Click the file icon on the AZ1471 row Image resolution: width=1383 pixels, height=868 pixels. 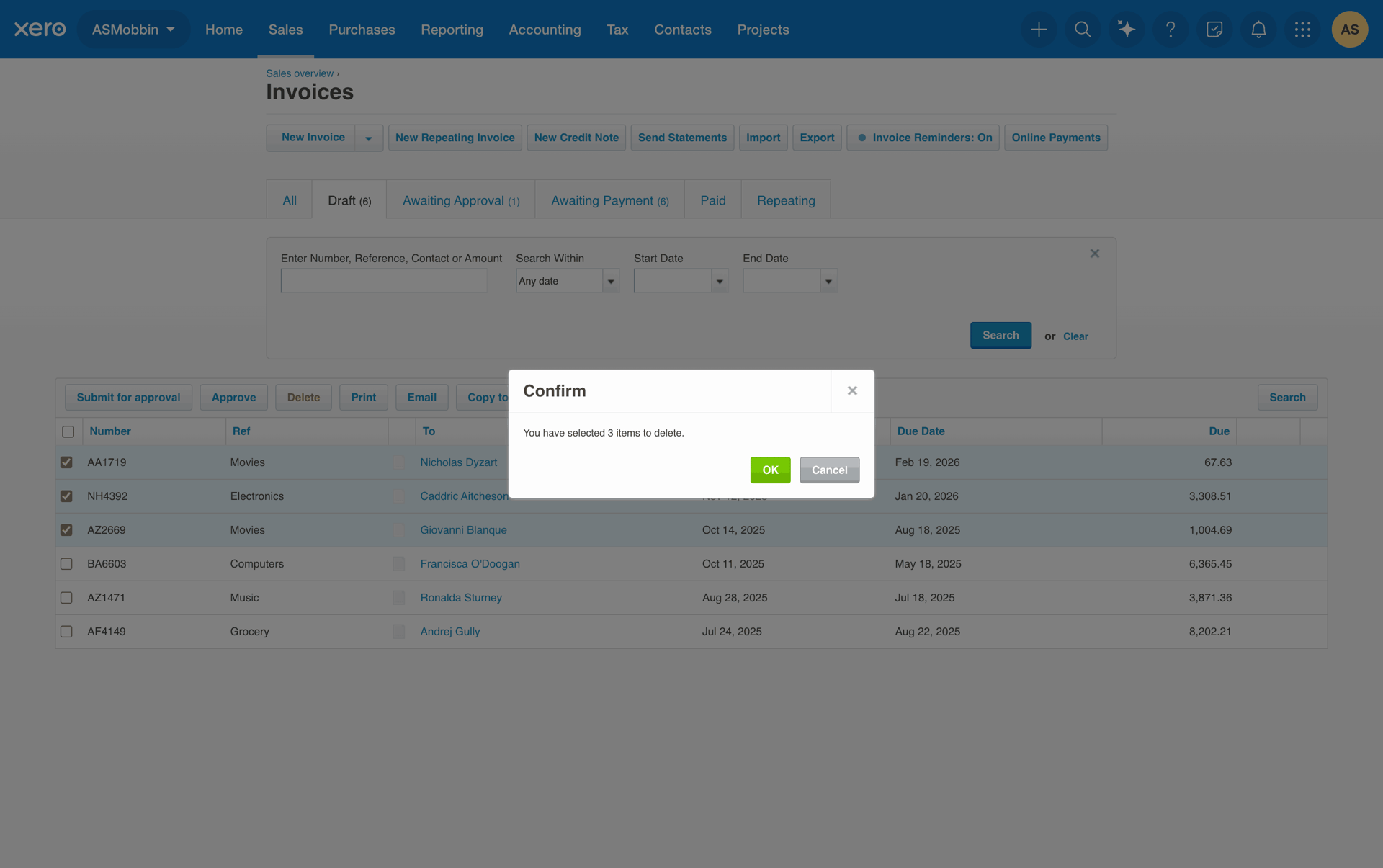tap(398, 598)
